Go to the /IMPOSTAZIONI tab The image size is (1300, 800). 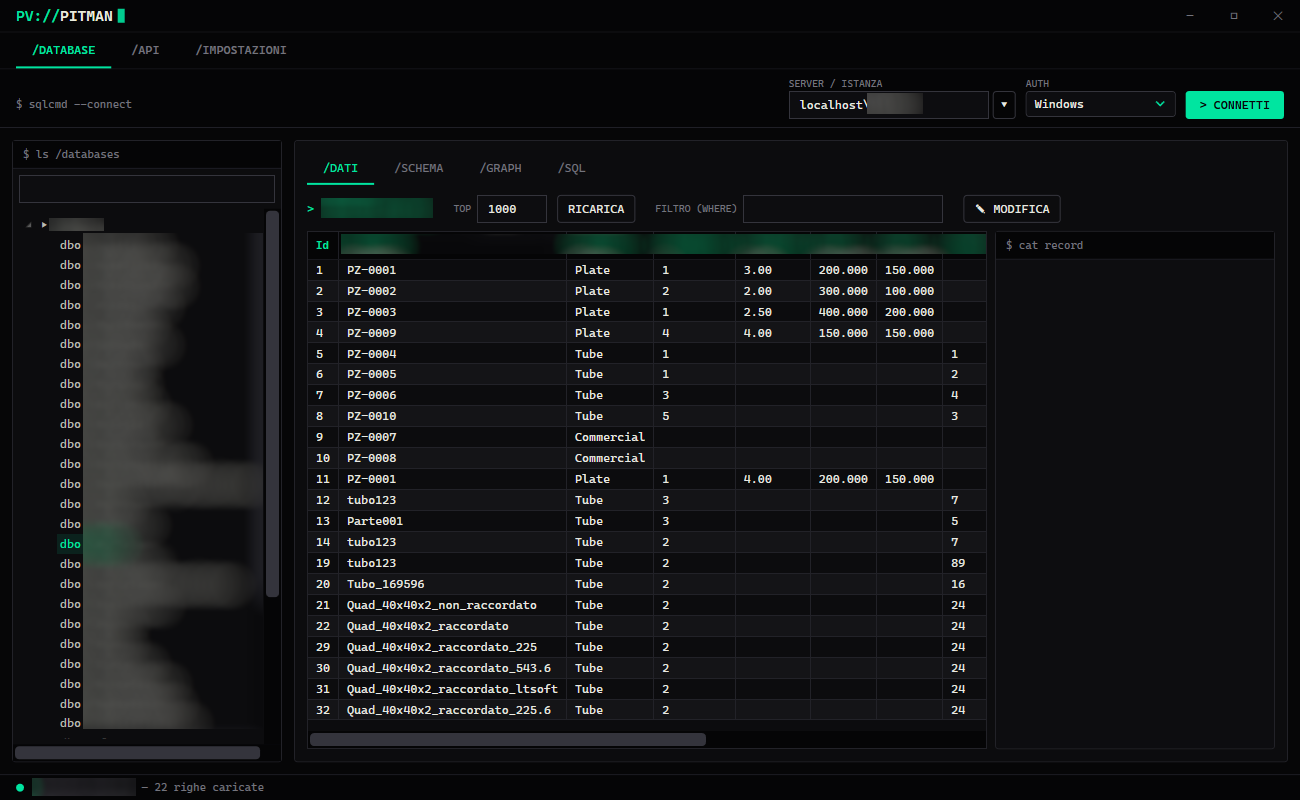[241, 50]
